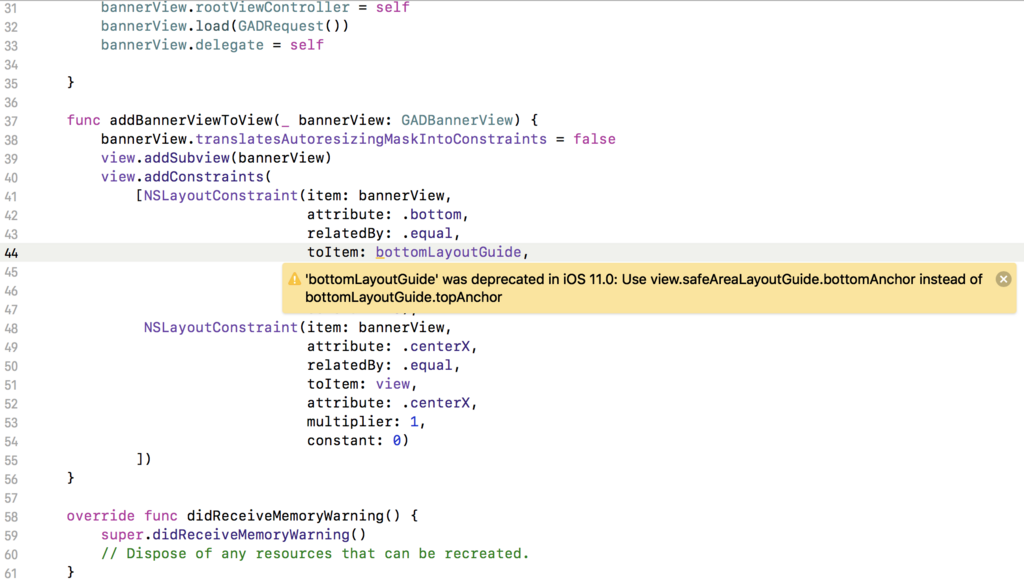Click the .bottom attribute value
The height and width of the screenshot is (581, 1024).
click(432, 215)
